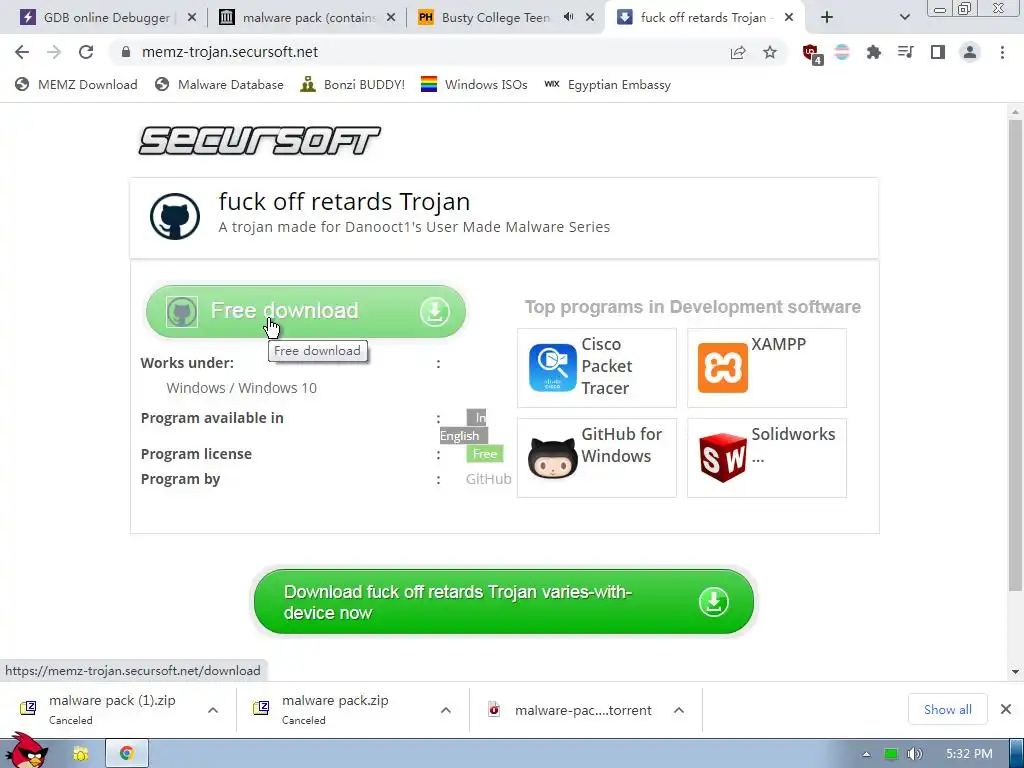The image size is (1024, 768).
Task: Close the malware pack tab
Action: [x=391, y=18]
